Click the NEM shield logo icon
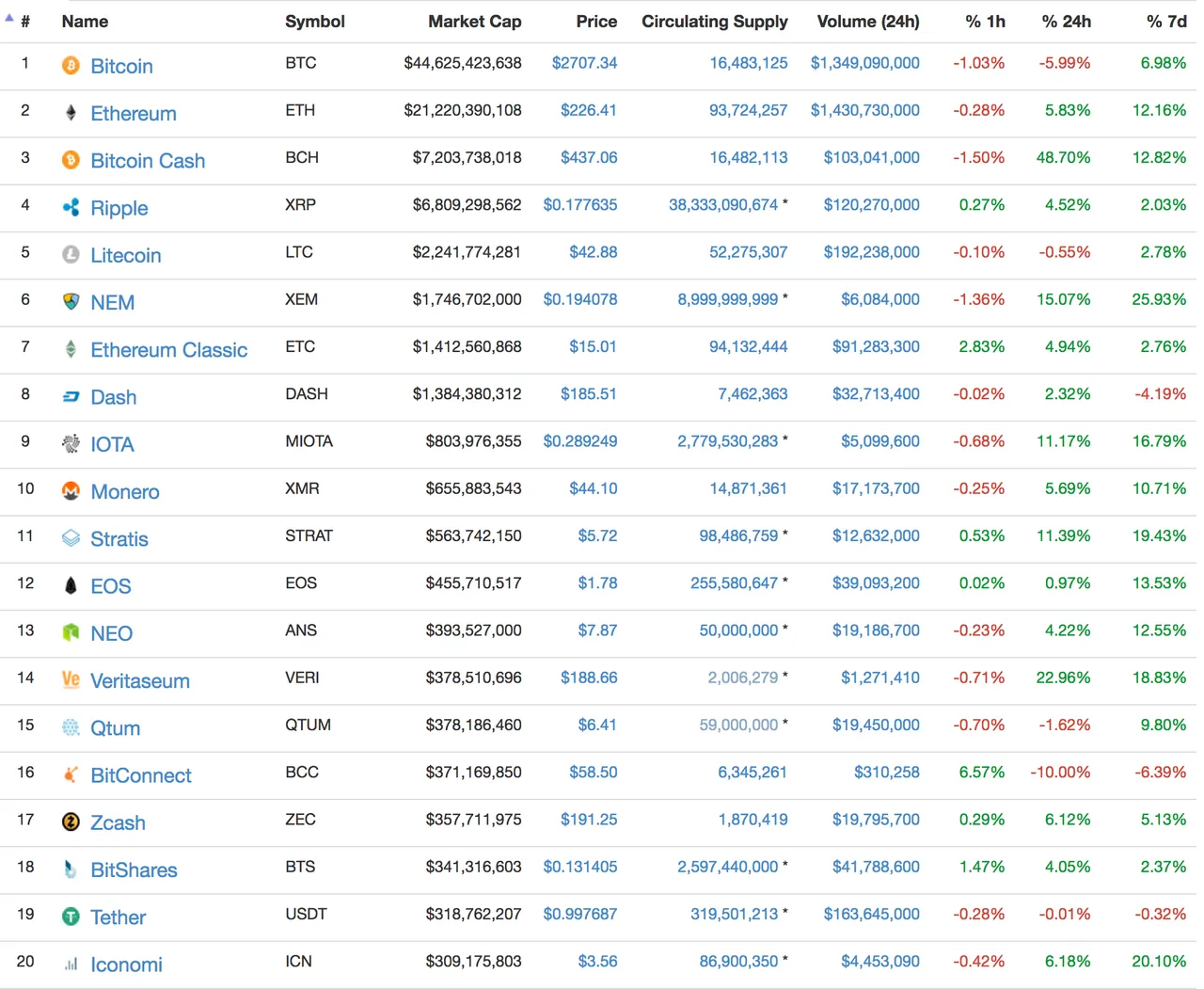This screenshot has width=1204, height=989. [x=71, y=302]
